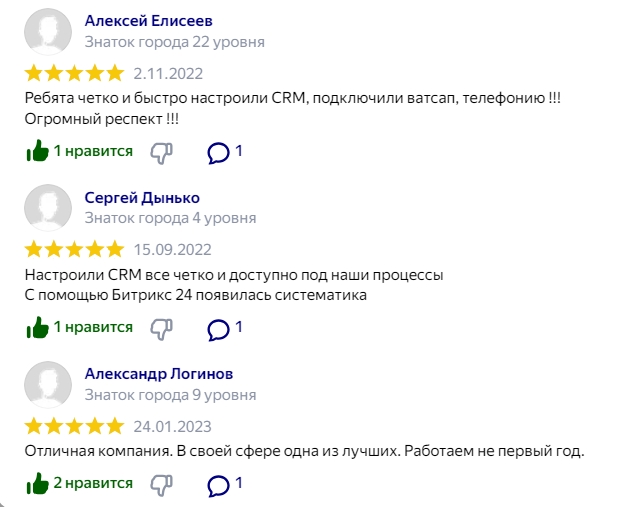Dislike Сергей Дынько's review
Viewport: 627px width, 507px height.
162,328
